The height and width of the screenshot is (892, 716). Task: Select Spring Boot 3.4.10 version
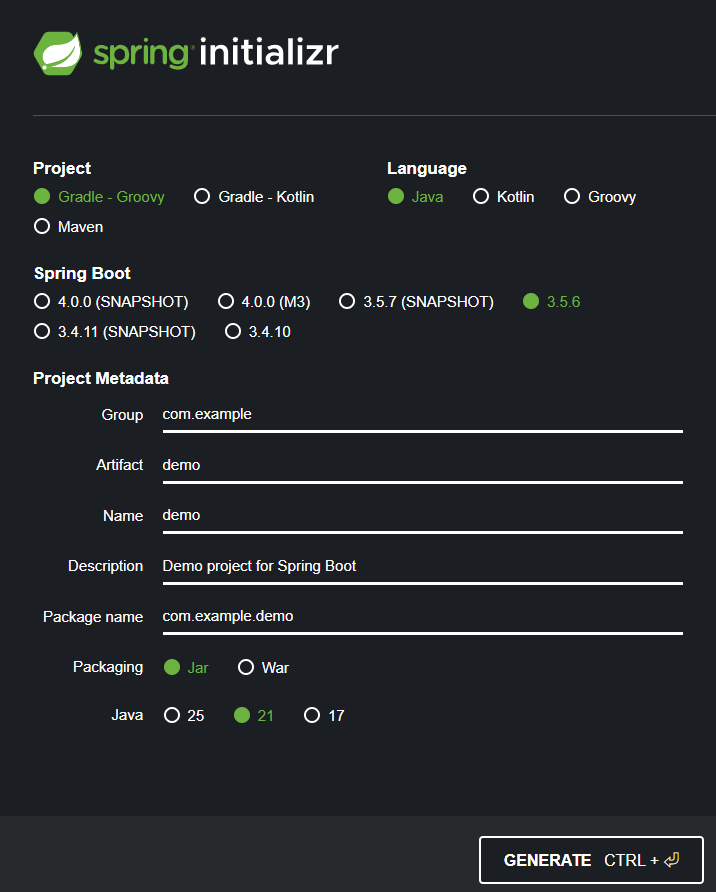coord(258,332)
